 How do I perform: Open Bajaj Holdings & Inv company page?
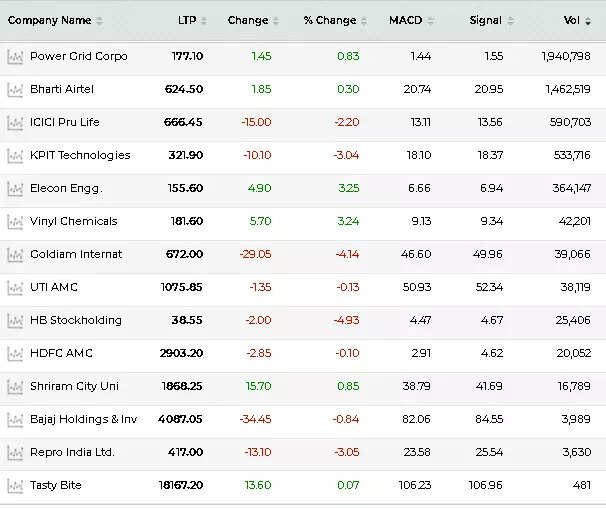click(x=83, y=420)
